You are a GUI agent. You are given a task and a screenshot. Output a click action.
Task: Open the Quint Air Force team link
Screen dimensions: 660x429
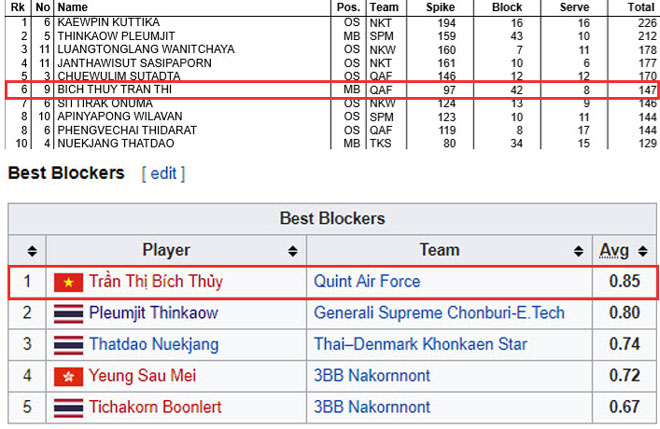pyautogui.click(x=367, y=281)
